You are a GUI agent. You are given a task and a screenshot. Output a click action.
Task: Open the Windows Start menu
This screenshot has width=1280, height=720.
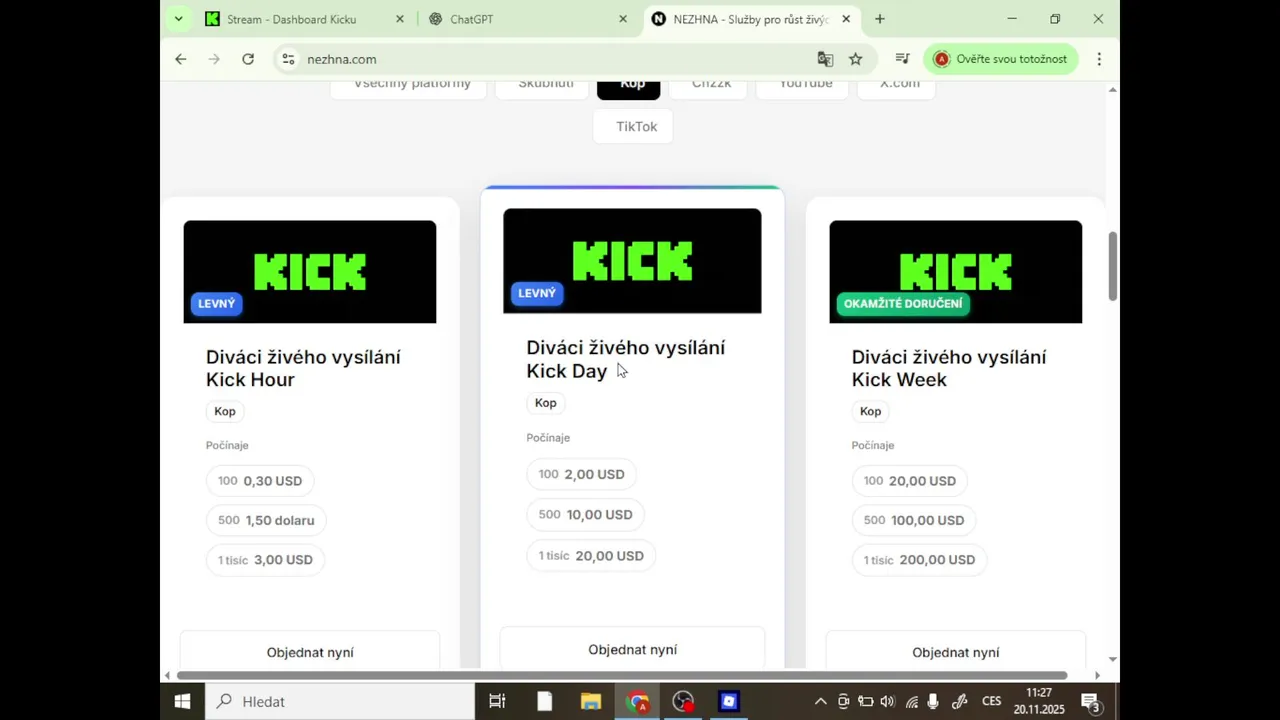(182, 701)
